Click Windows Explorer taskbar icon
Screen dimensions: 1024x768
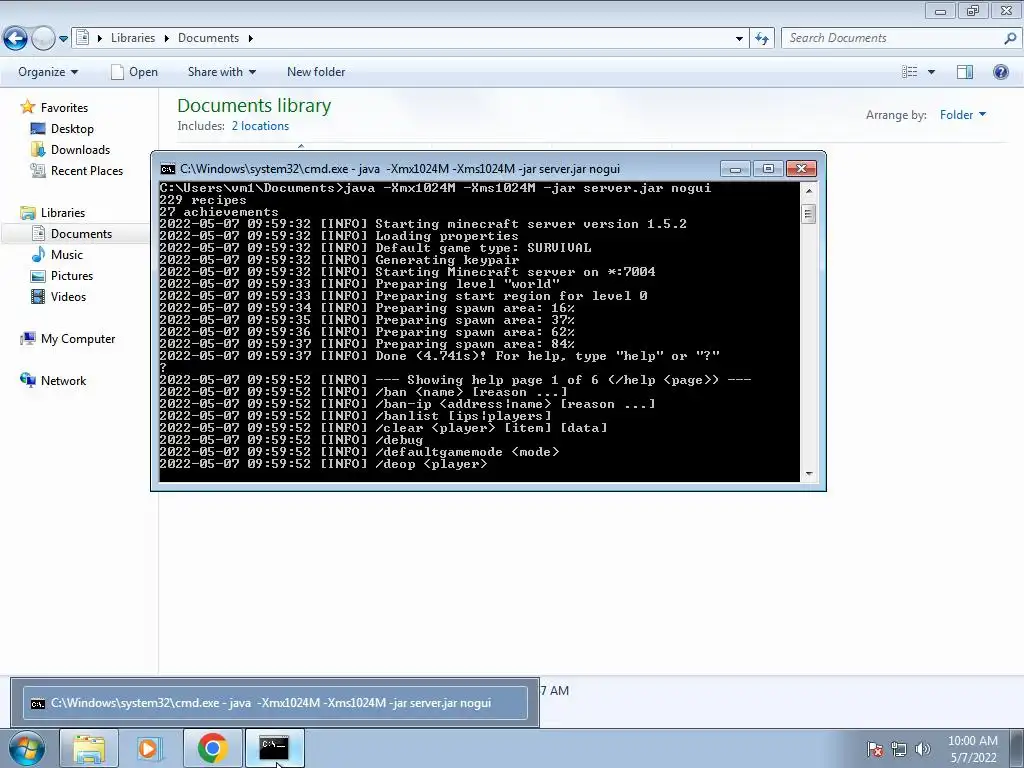point(89,749)
